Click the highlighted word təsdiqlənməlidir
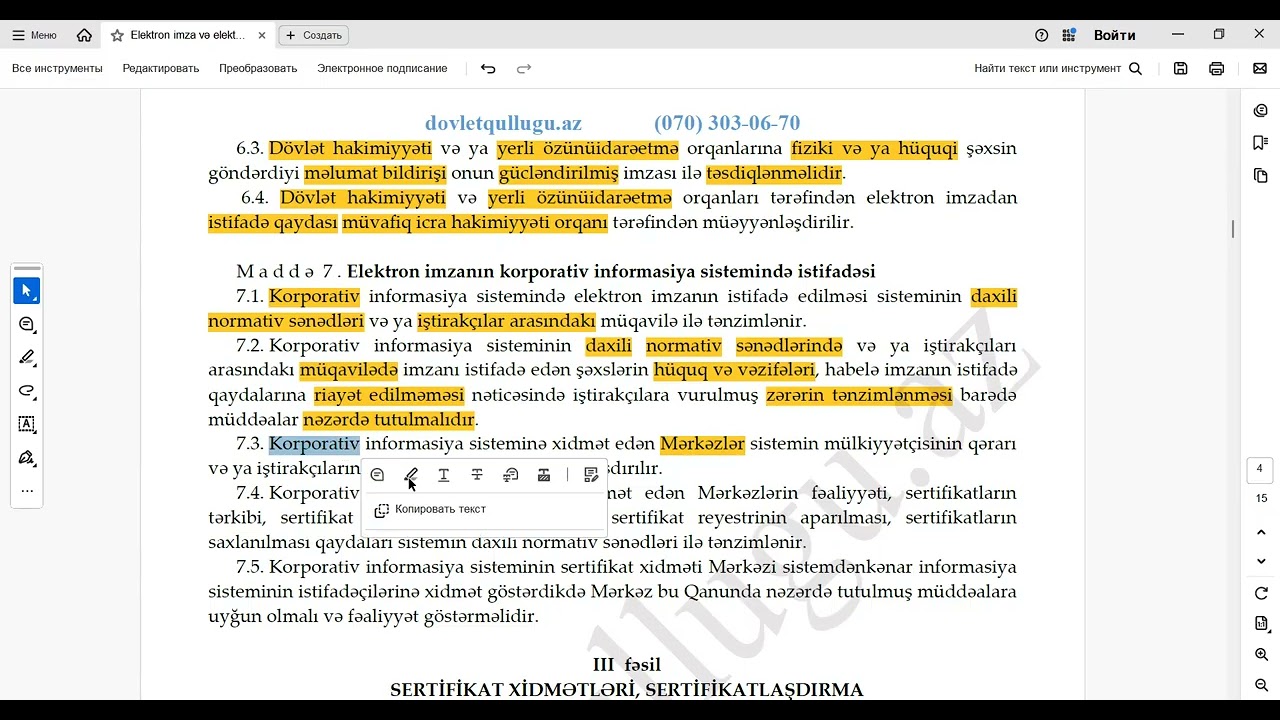 point(775,173)
